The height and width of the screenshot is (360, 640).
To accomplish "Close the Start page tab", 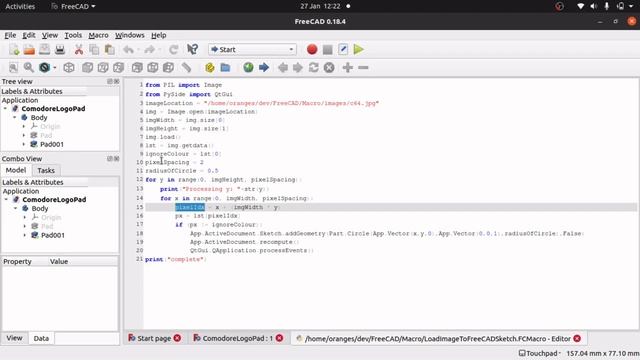I will [x=177, y=338].
